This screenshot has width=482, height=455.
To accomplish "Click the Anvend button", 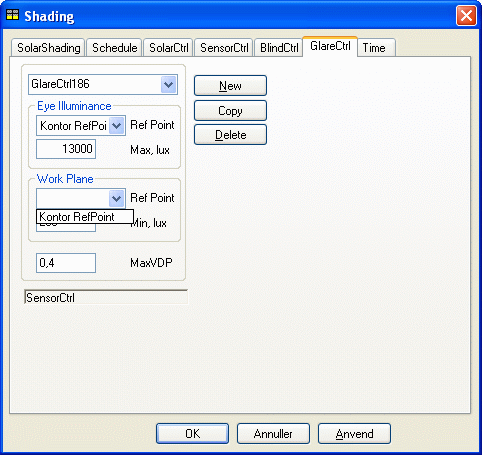I will 354,434.
